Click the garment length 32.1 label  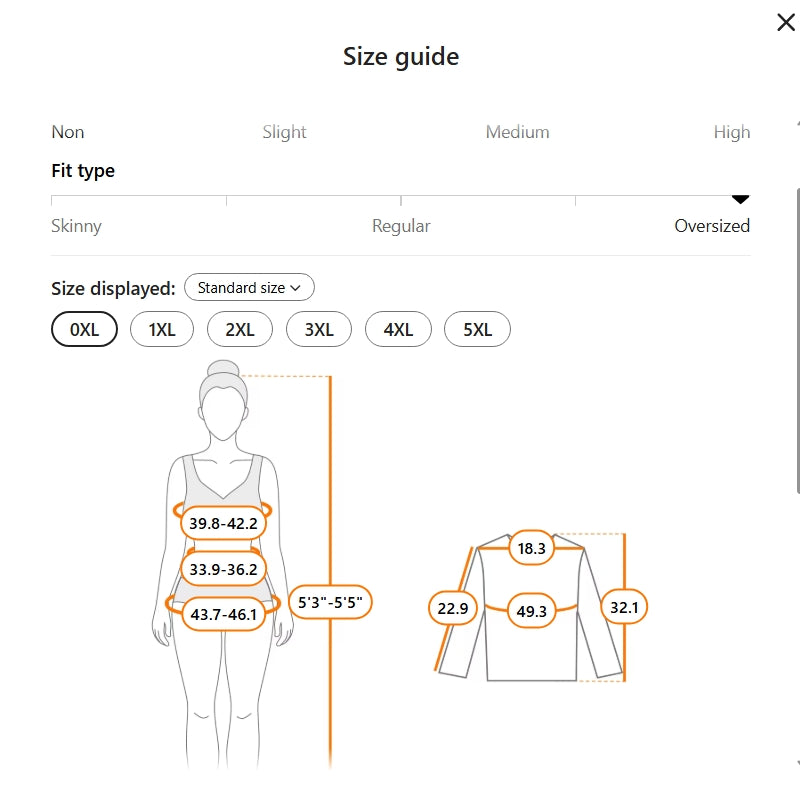point(624,606)
